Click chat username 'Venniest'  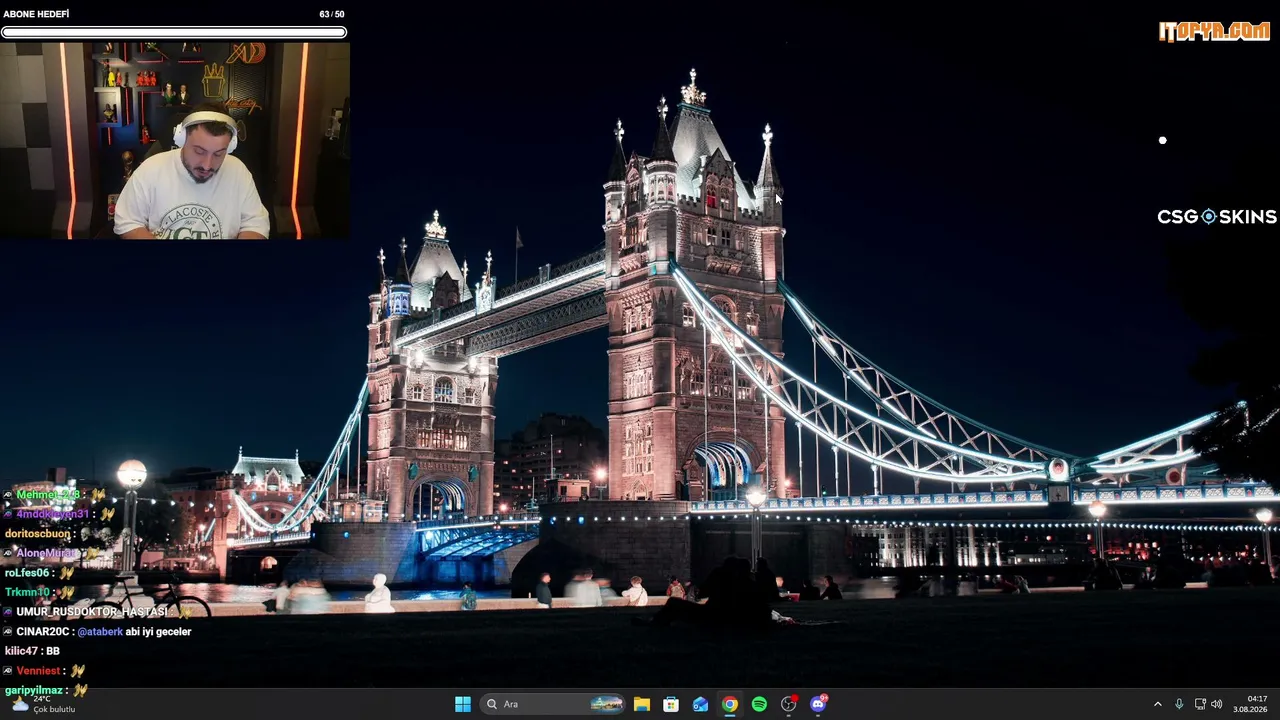tap(39, 671)
